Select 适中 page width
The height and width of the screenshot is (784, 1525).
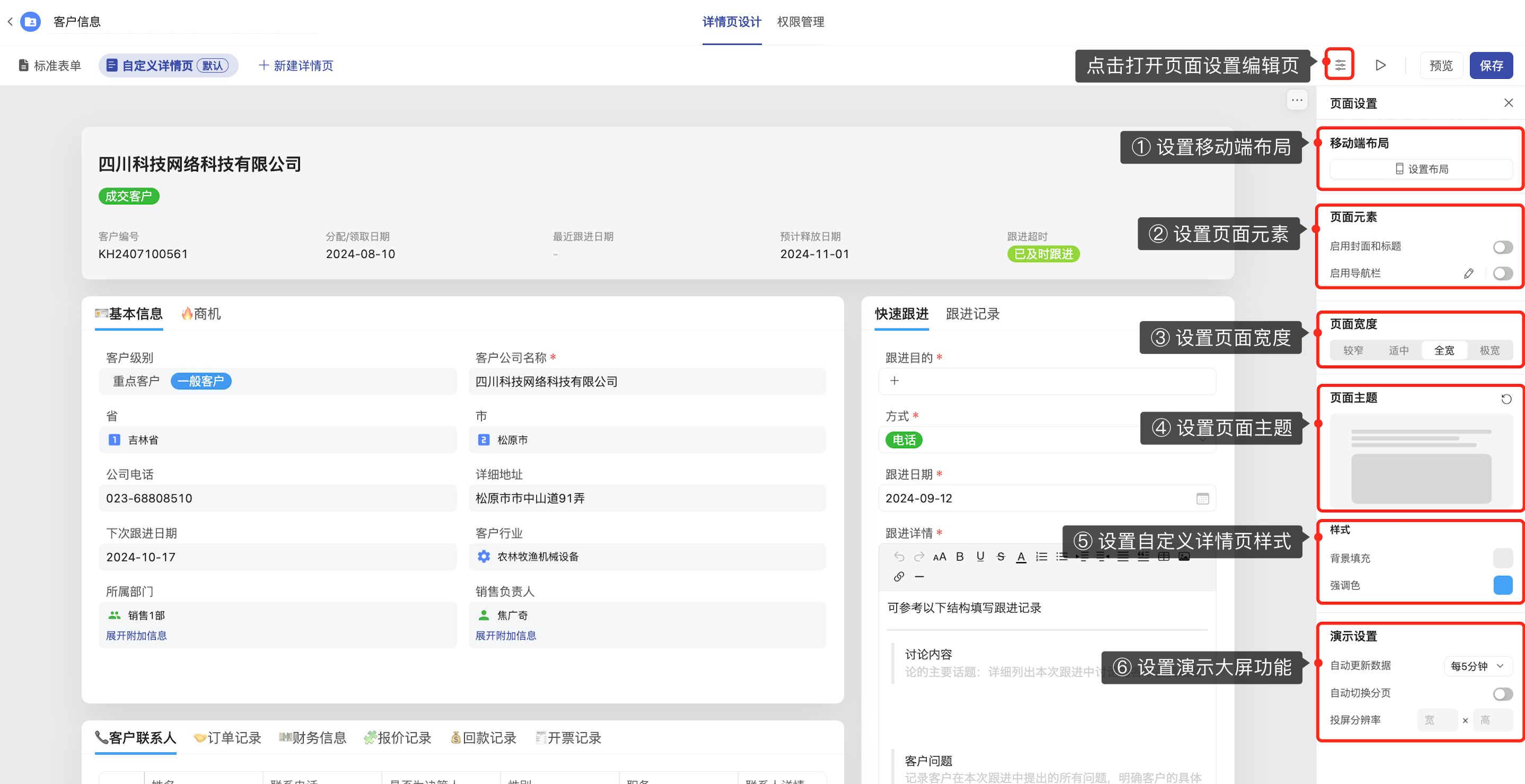(1399, 350)
